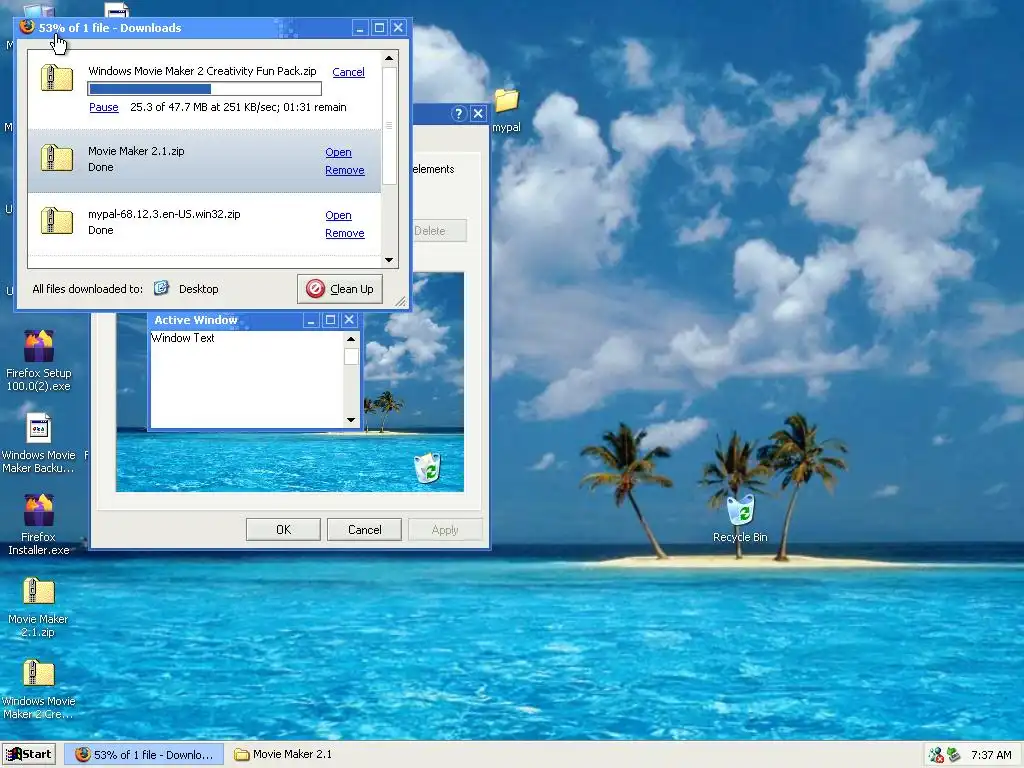Click scroll up arrow in Active Window preview
This screenshot has height=768, width=1024.
(x=351, y=339)
